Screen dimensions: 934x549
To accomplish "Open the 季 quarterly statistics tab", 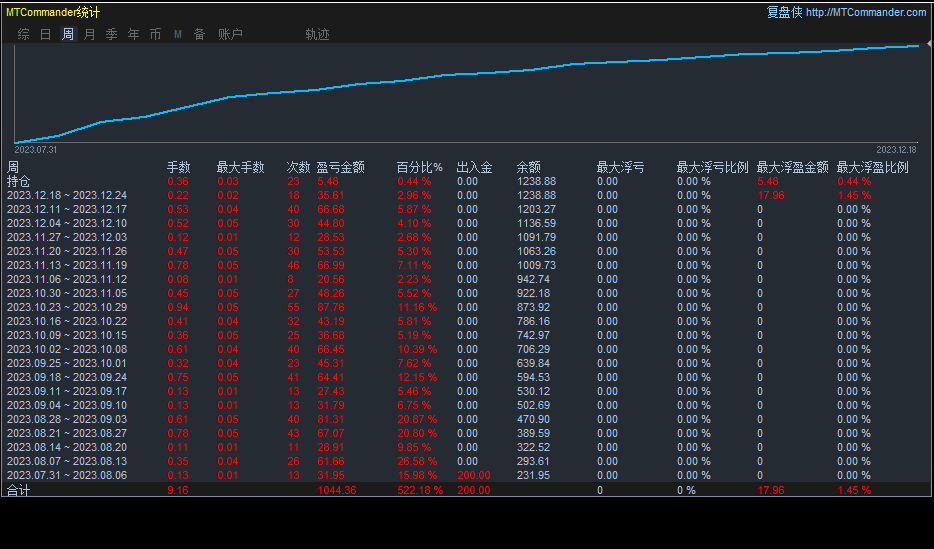I will [111, 35].
